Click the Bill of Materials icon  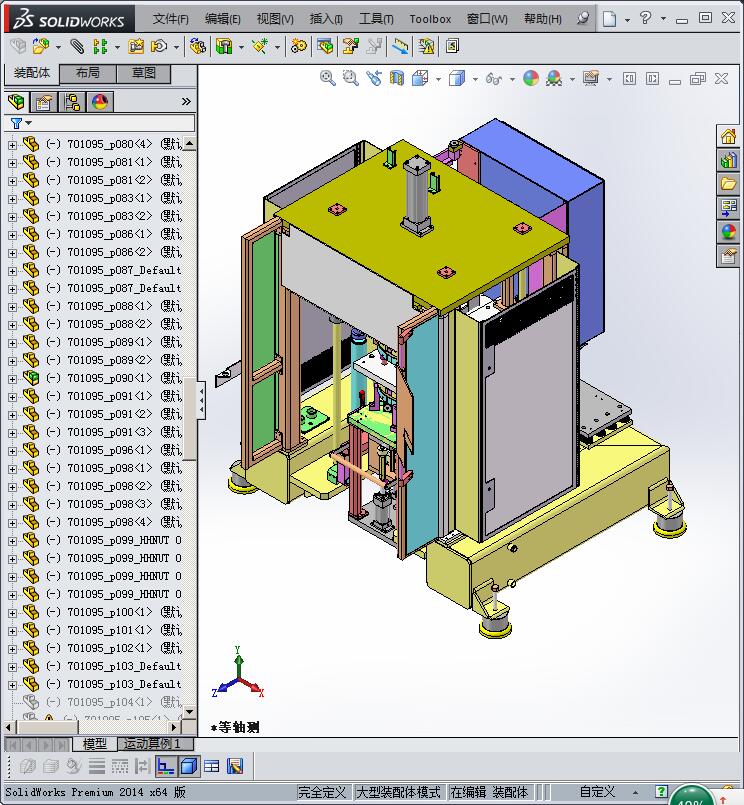pos(325,47)
